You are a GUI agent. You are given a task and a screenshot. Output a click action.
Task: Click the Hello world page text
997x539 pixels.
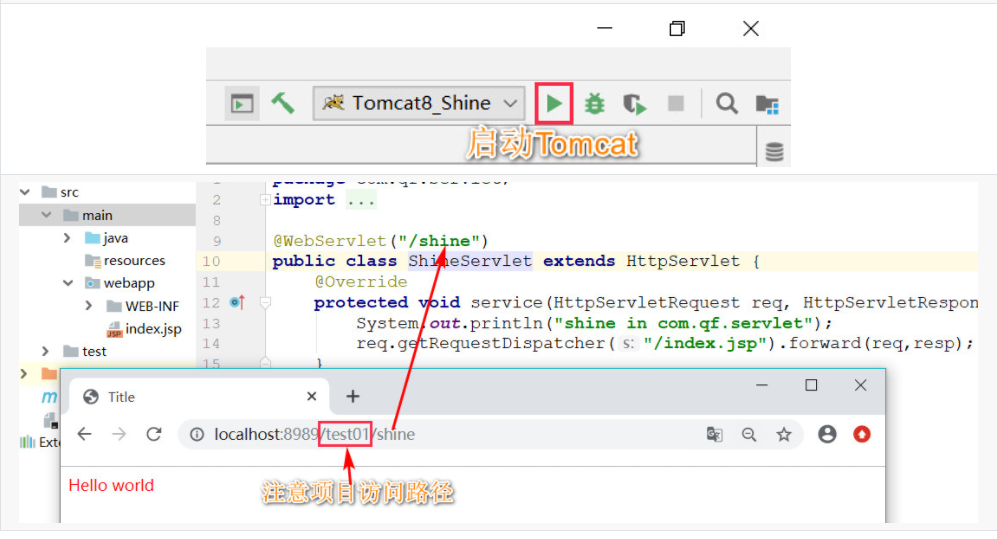pyautogui.click(x=111, y=485)
